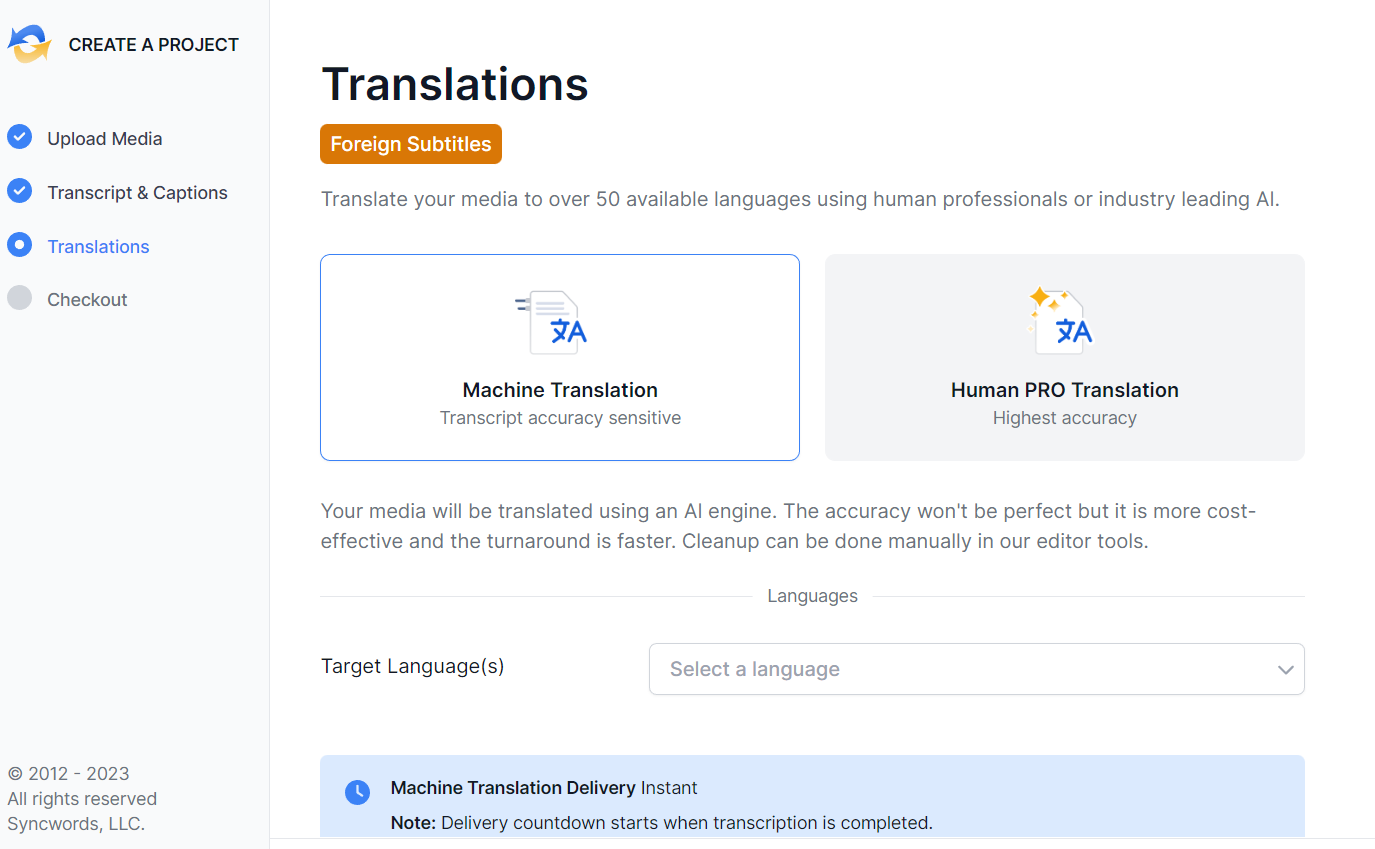Click the Machine Translation Delivery Instant text
This screenshot has width=1375, height=849.
pos(544,788)
